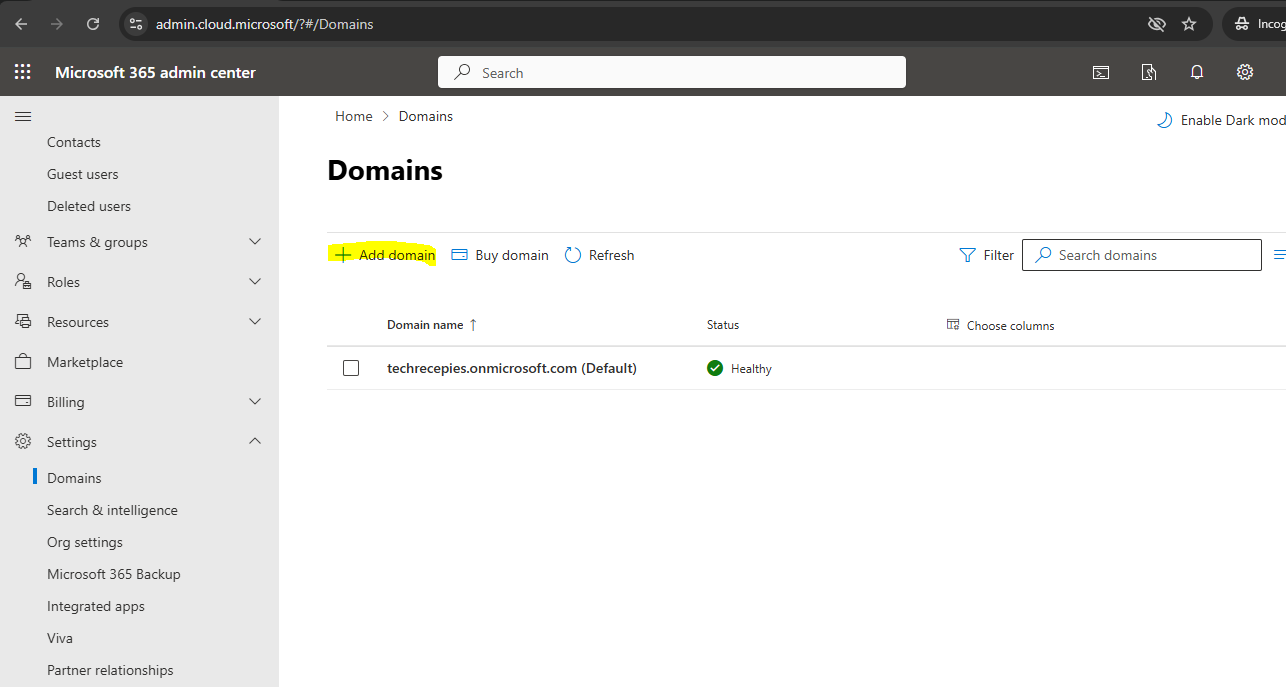
Task: Open Org settings in the sidebar
Action: pyautogui.click(x=85, y=542)
